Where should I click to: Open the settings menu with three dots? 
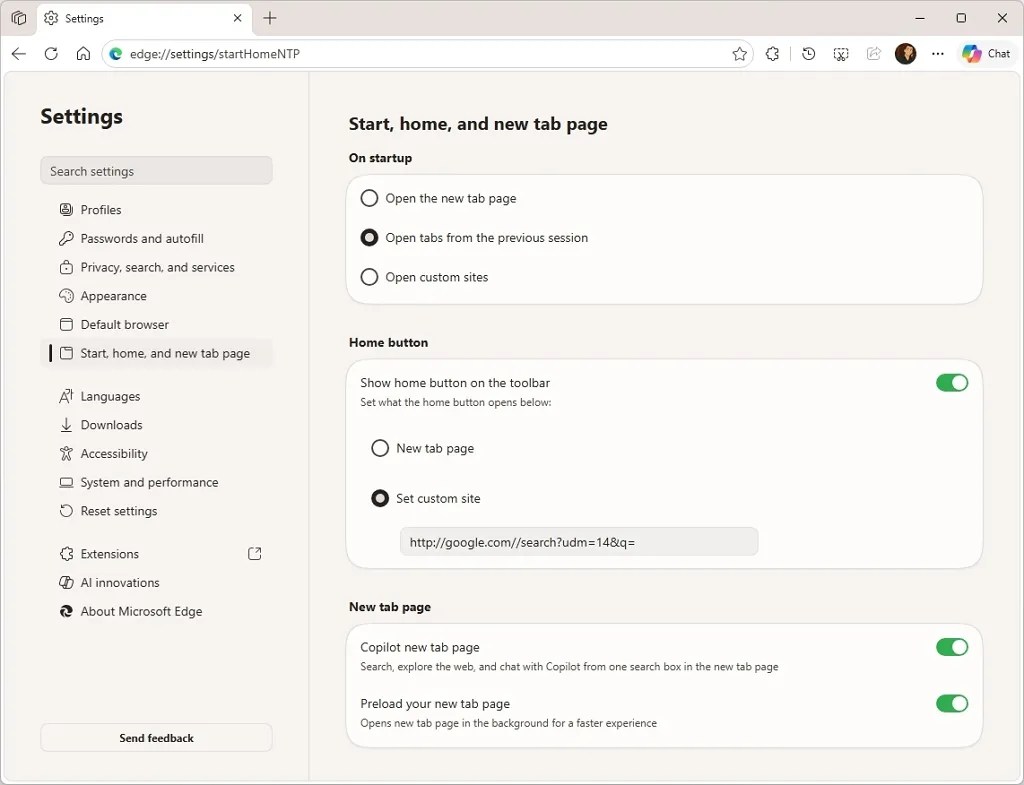pos(937,53)
